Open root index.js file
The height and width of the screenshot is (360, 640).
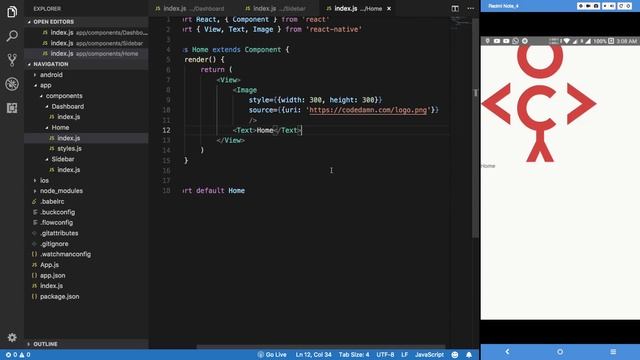(51, 286)
